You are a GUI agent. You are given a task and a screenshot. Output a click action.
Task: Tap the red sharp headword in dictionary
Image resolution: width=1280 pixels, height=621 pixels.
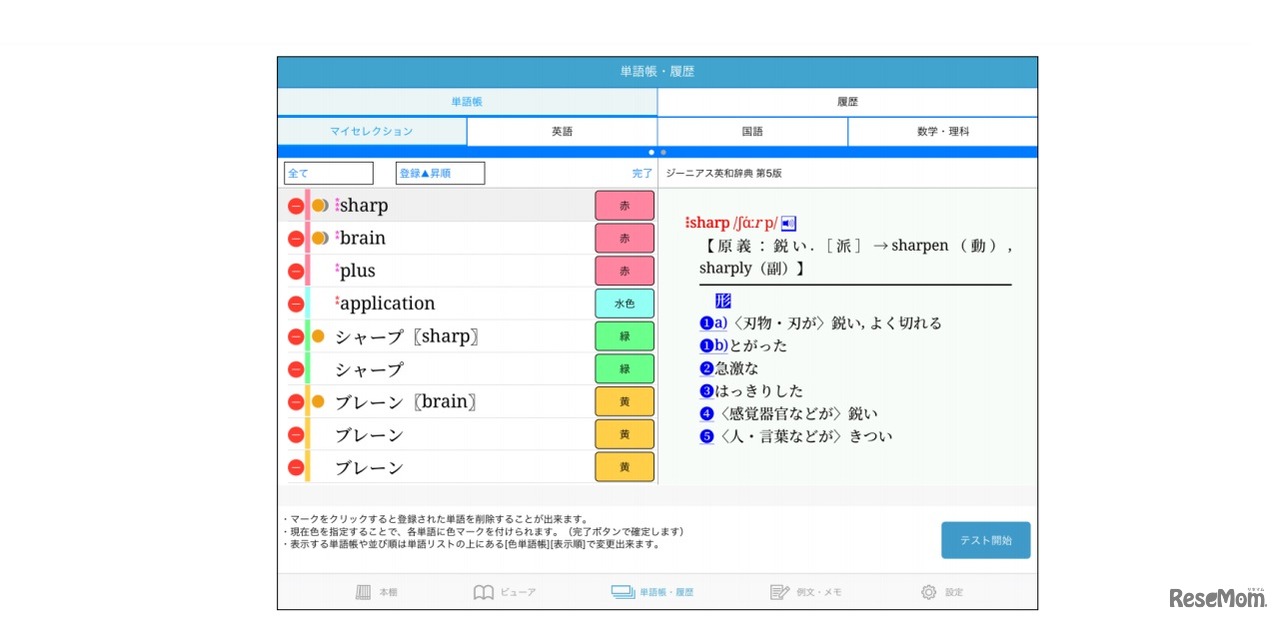pyautogui.click(x=708, y=223)
